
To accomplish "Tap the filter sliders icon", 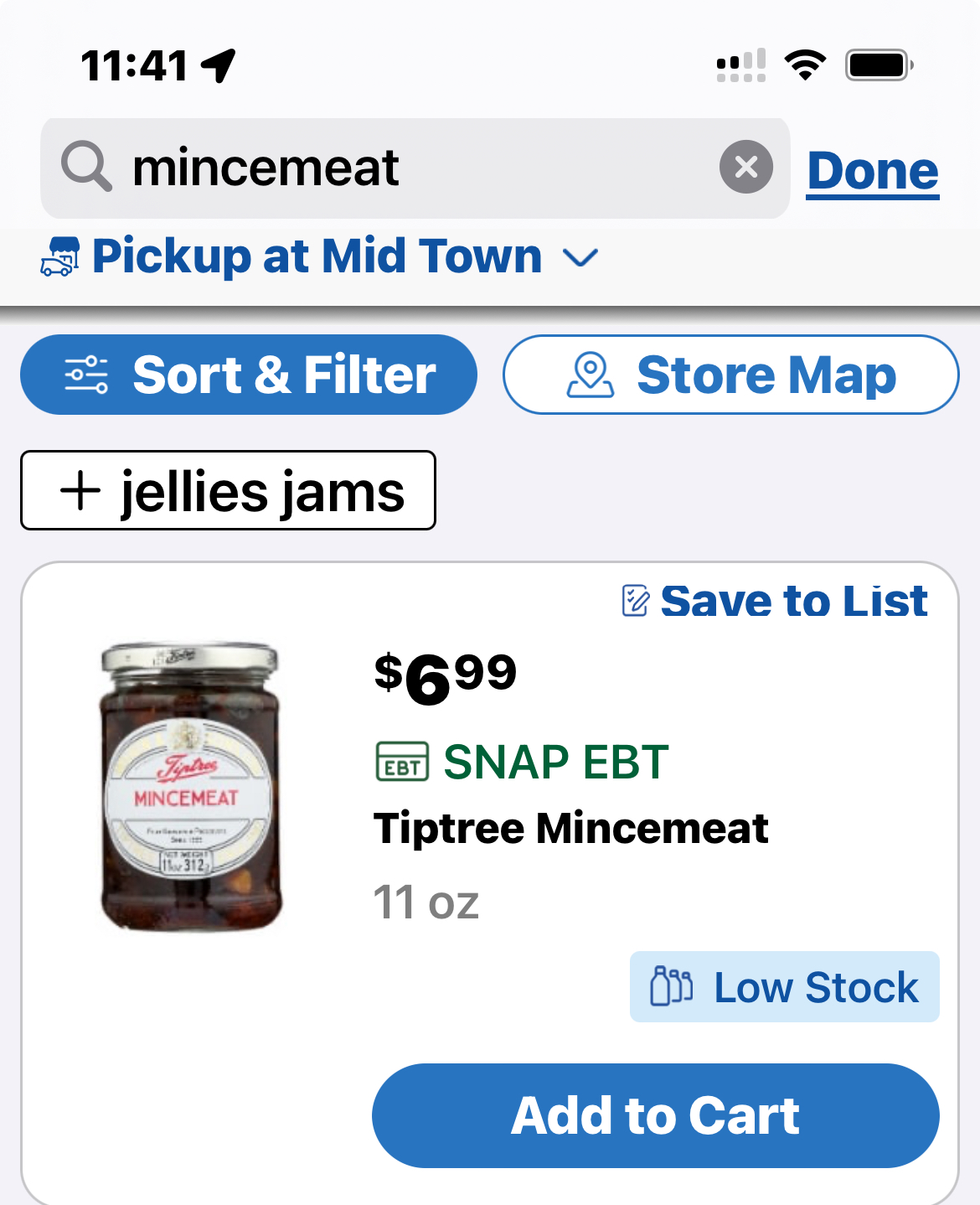I will click(x=86, y=375).
